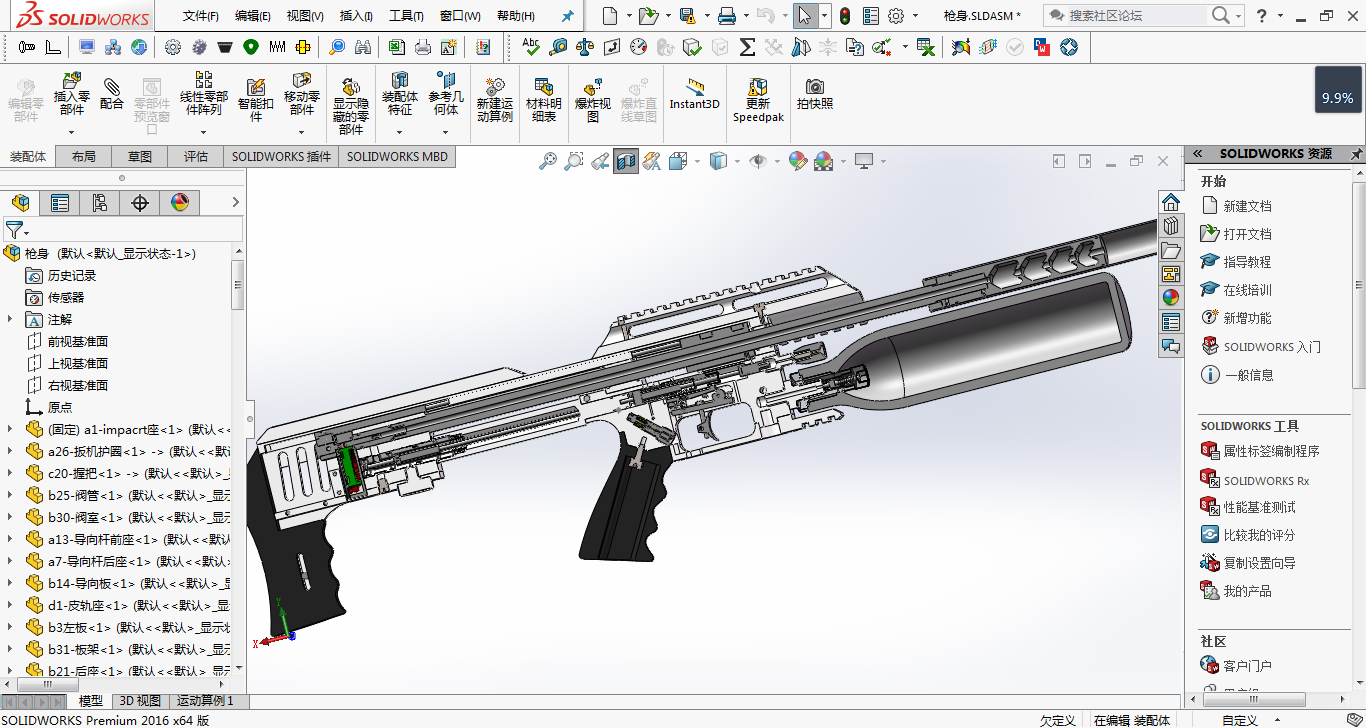Open the Appearances color ball icon in task pane
This screenshot has height=728, width=1366.
pyautogui.click(x=1170, y=297)
